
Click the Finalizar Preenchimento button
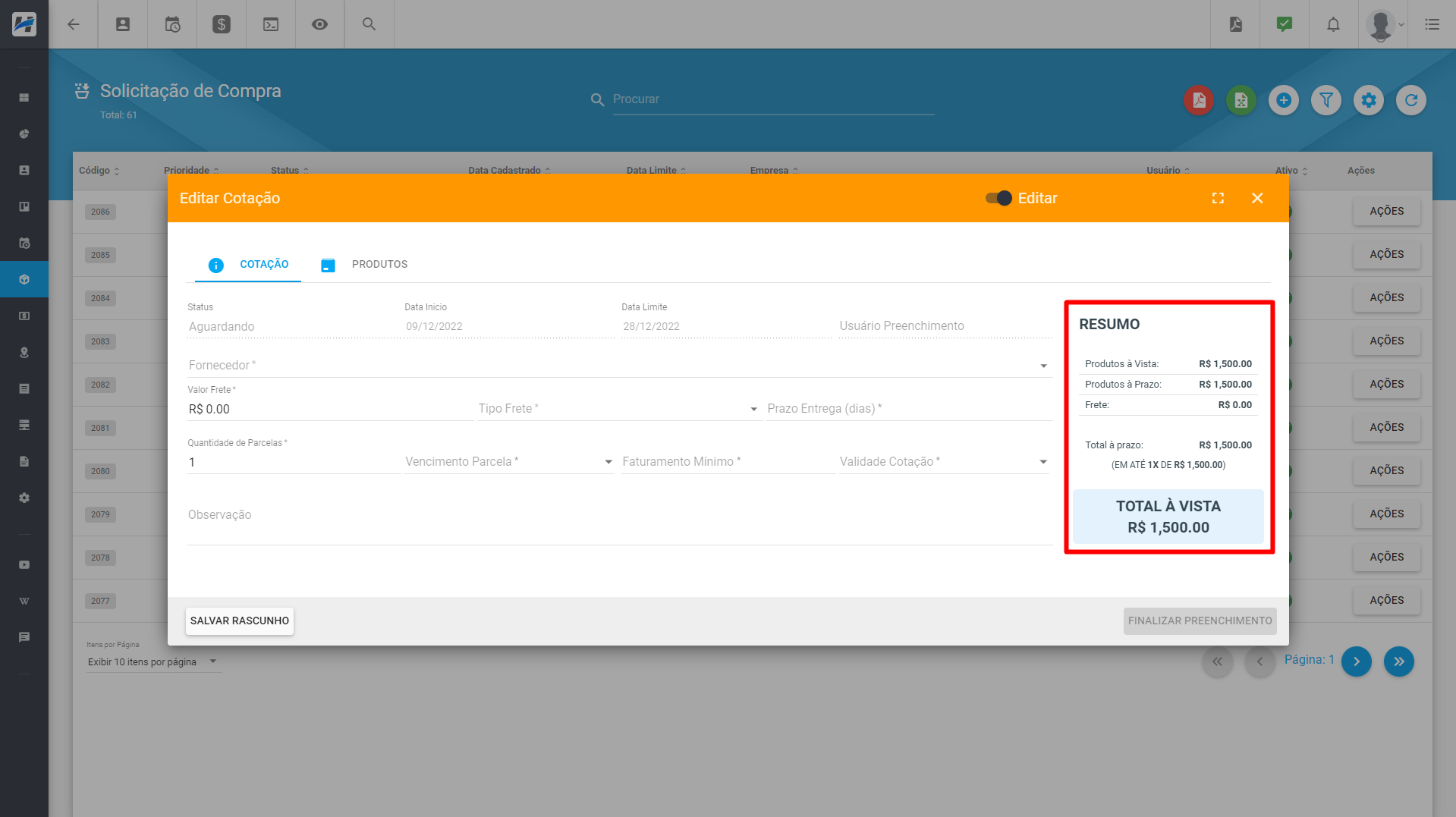click(x=1200, y=621)
